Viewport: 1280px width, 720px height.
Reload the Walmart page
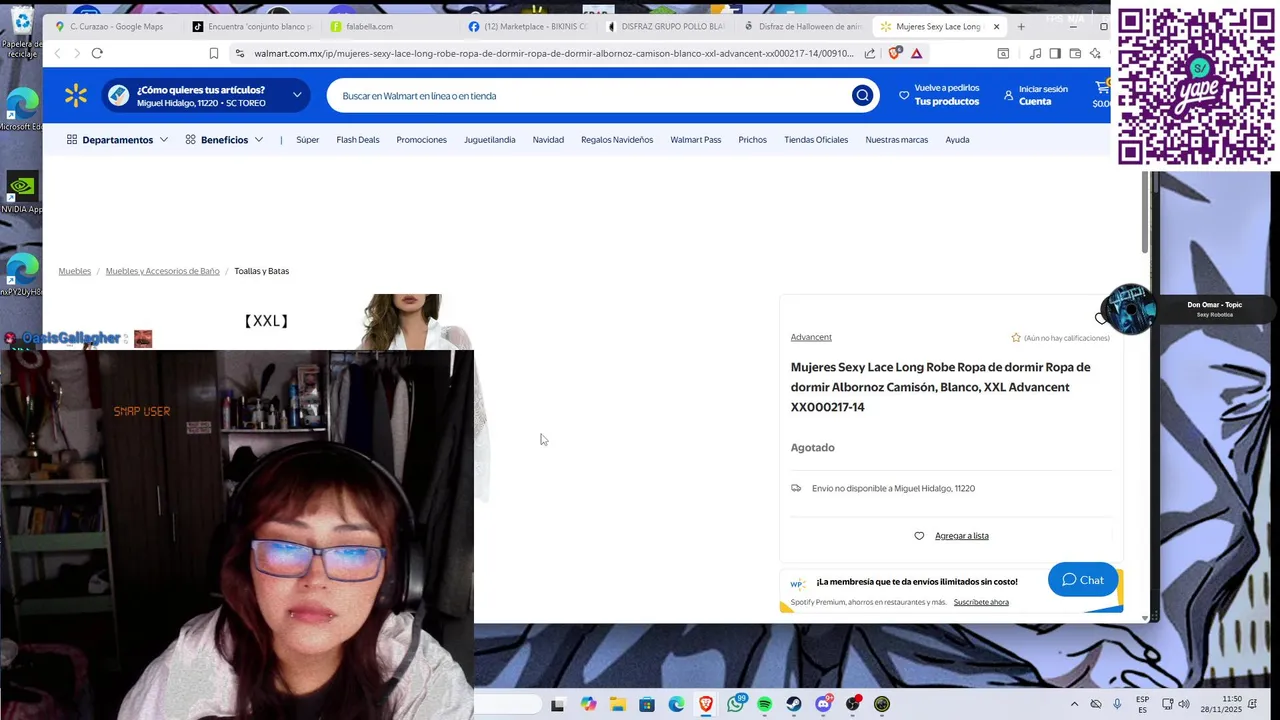(x=97, y=53)
